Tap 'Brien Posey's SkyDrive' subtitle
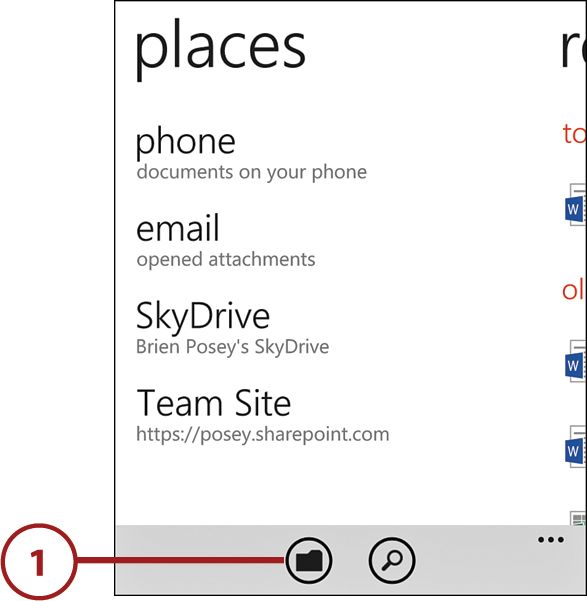 tap(232, 346)
